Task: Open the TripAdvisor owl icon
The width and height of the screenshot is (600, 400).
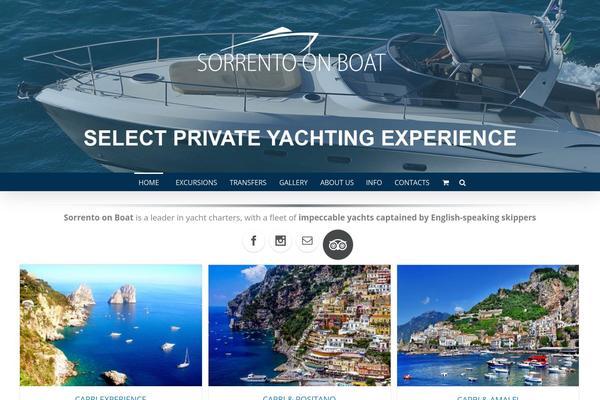Action: [x=338, y=245]
